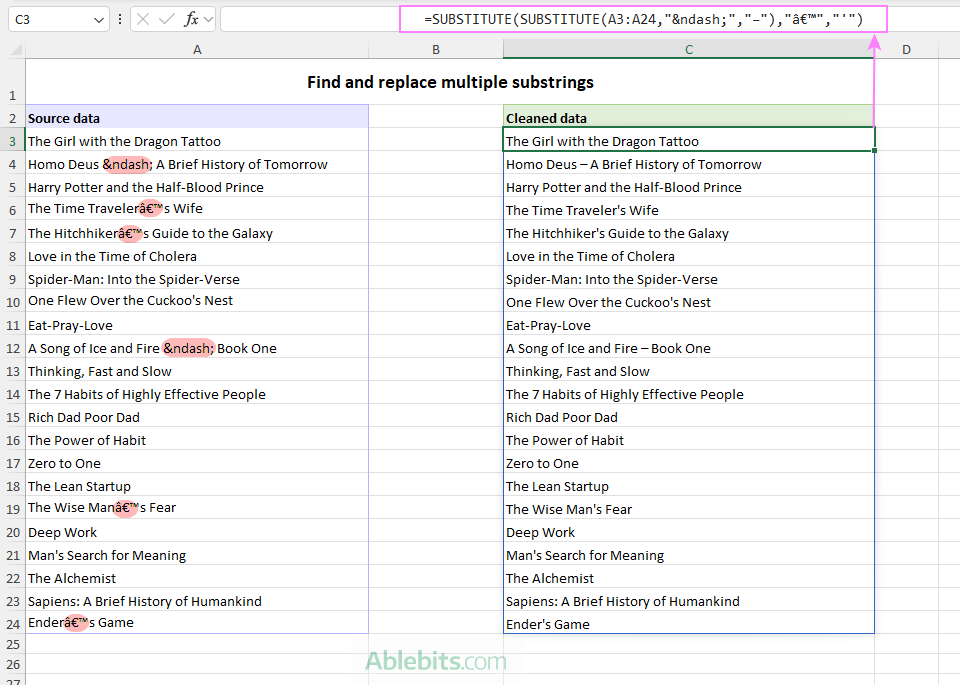
Task: Click source cell 'Man's Search for Meaning'
Action: click(197, 554)
